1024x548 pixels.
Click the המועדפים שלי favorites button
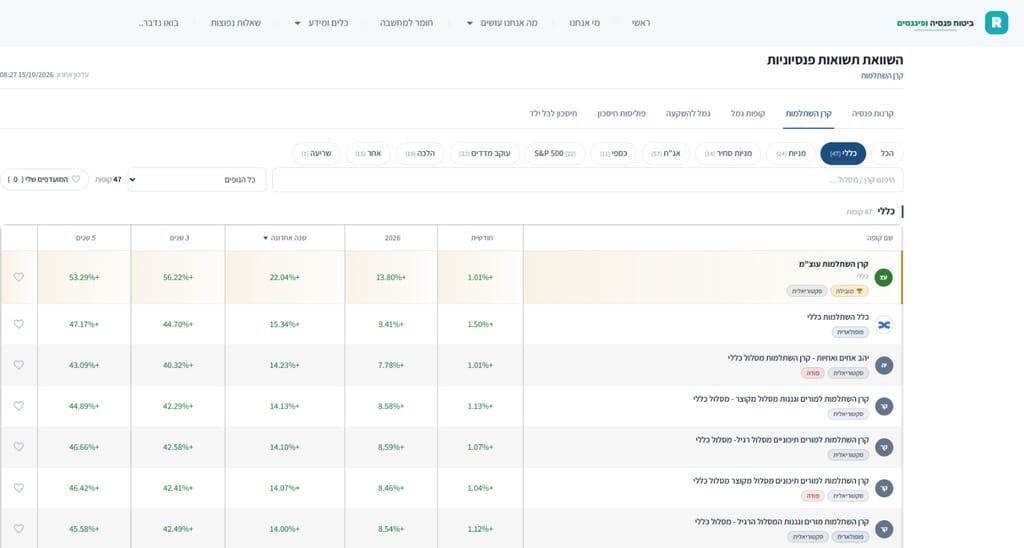click(x=44, y=180)
